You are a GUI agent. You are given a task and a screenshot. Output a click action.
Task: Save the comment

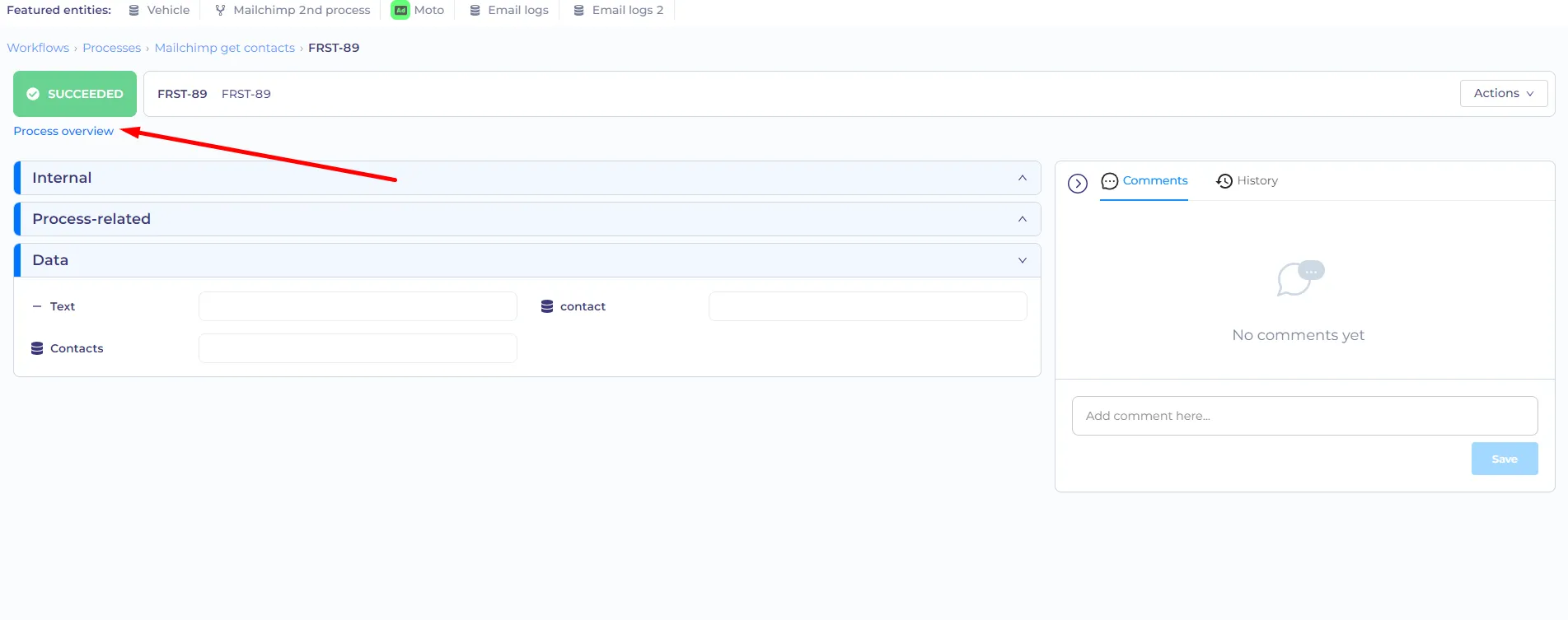(x=1505, y=459)
